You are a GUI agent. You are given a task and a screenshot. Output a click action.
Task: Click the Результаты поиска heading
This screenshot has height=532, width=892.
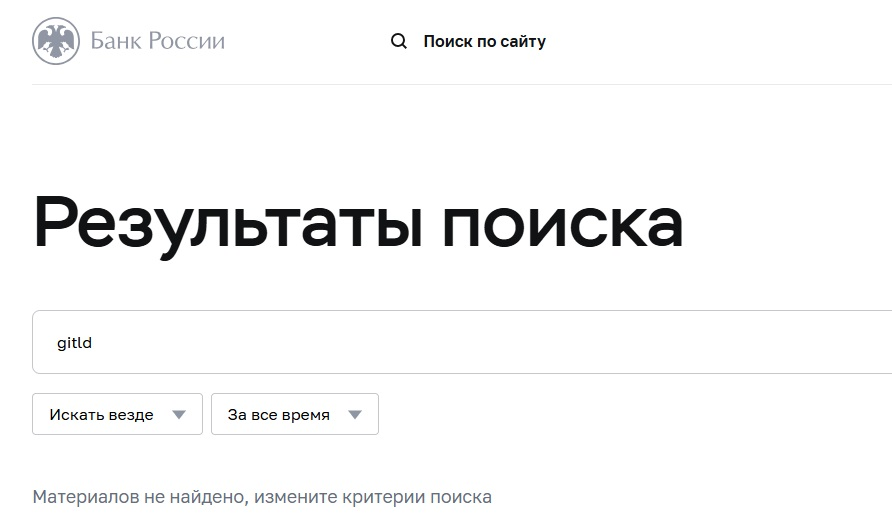(x=358, y=222)
